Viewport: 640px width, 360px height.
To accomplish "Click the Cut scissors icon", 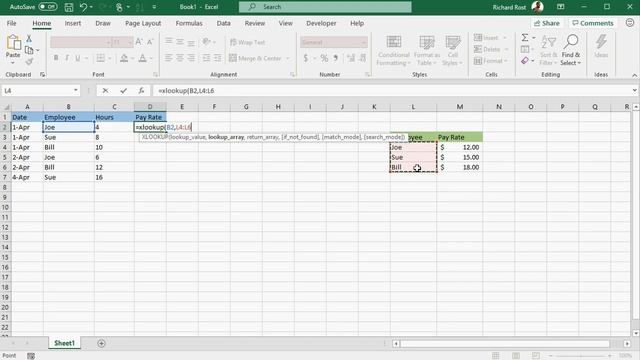I will pos(29,39).
